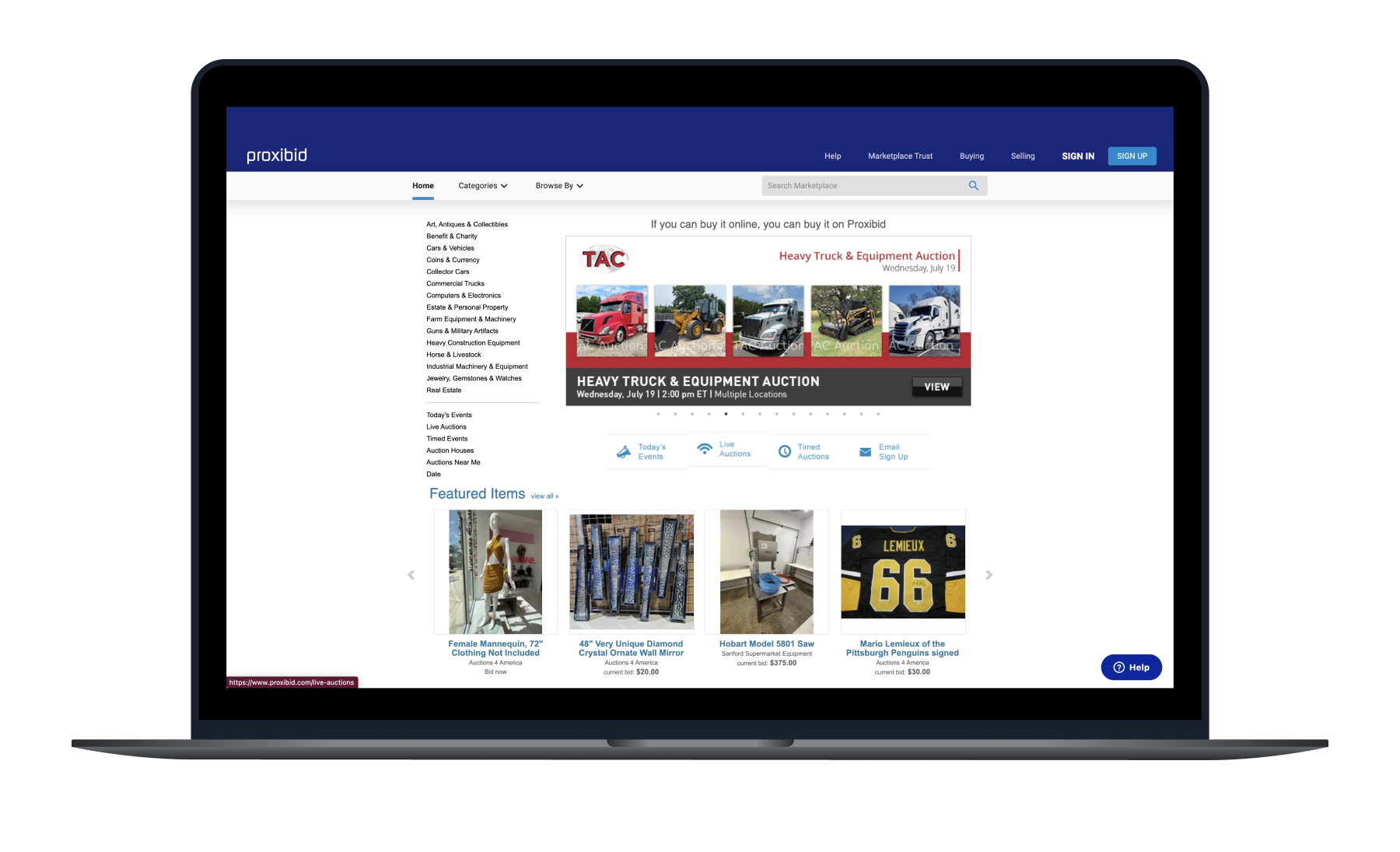Image resolution: width=1400 pixels, height=852 pixels.
Task: Open Industrial Machinery & Equipment category
Action: 477,366
